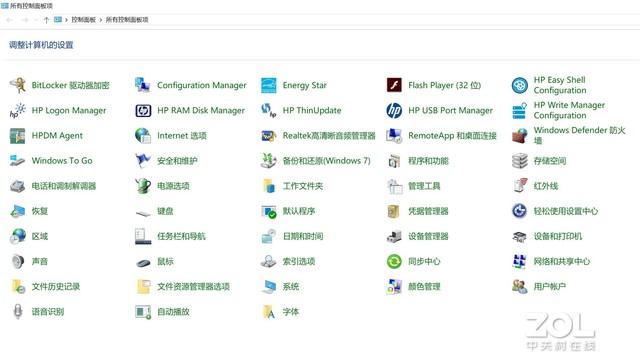Screen dimensions: 640x362
Task: Open the Flash Player (32 位) icon
Action: [394, 85]
